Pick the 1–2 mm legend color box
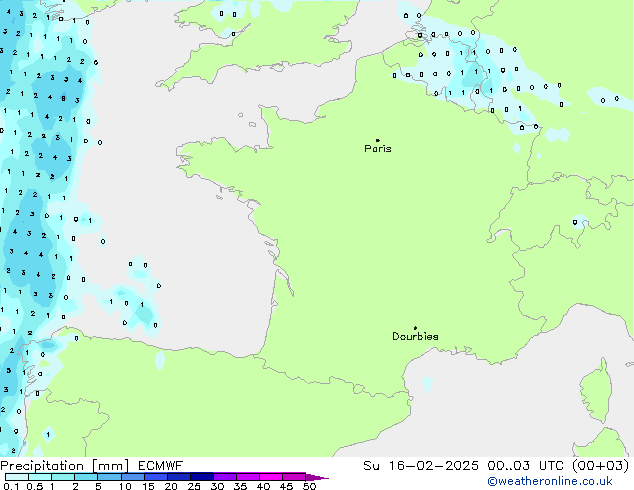634x490 pixels. coord(63,477)
